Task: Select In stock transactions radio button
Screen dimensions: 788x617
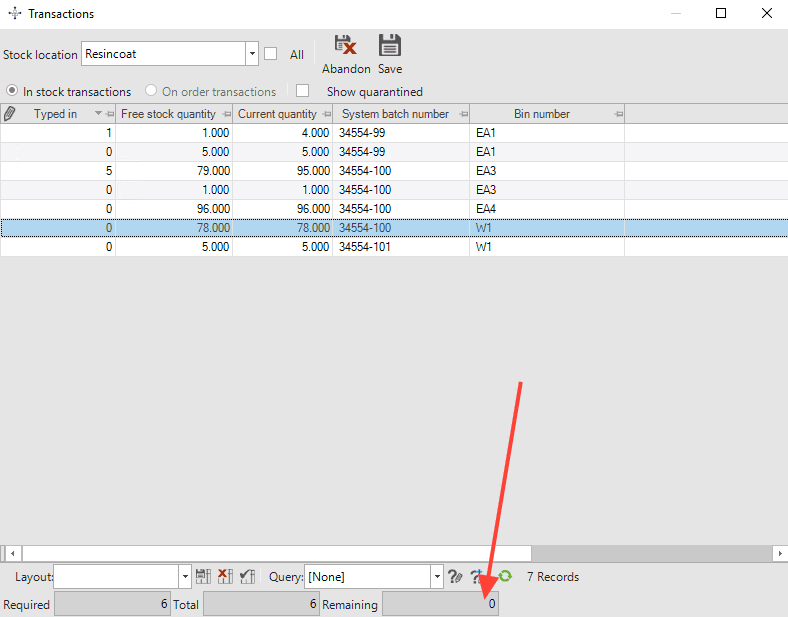Action: pyautogui.click(x=12, y=91)
